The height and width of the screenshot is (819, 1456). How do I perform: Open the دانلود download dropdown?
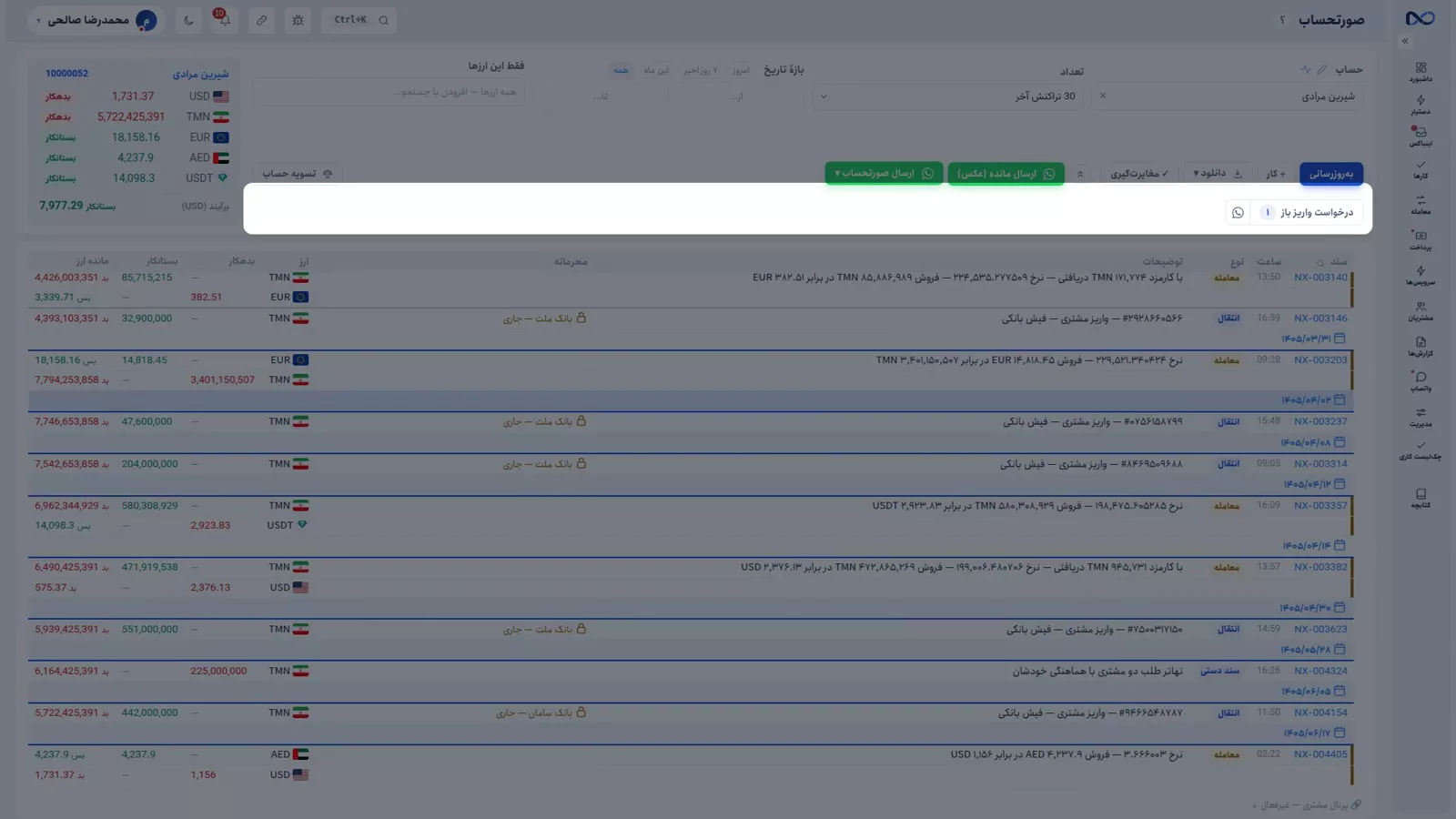[x=1218, y=173]
